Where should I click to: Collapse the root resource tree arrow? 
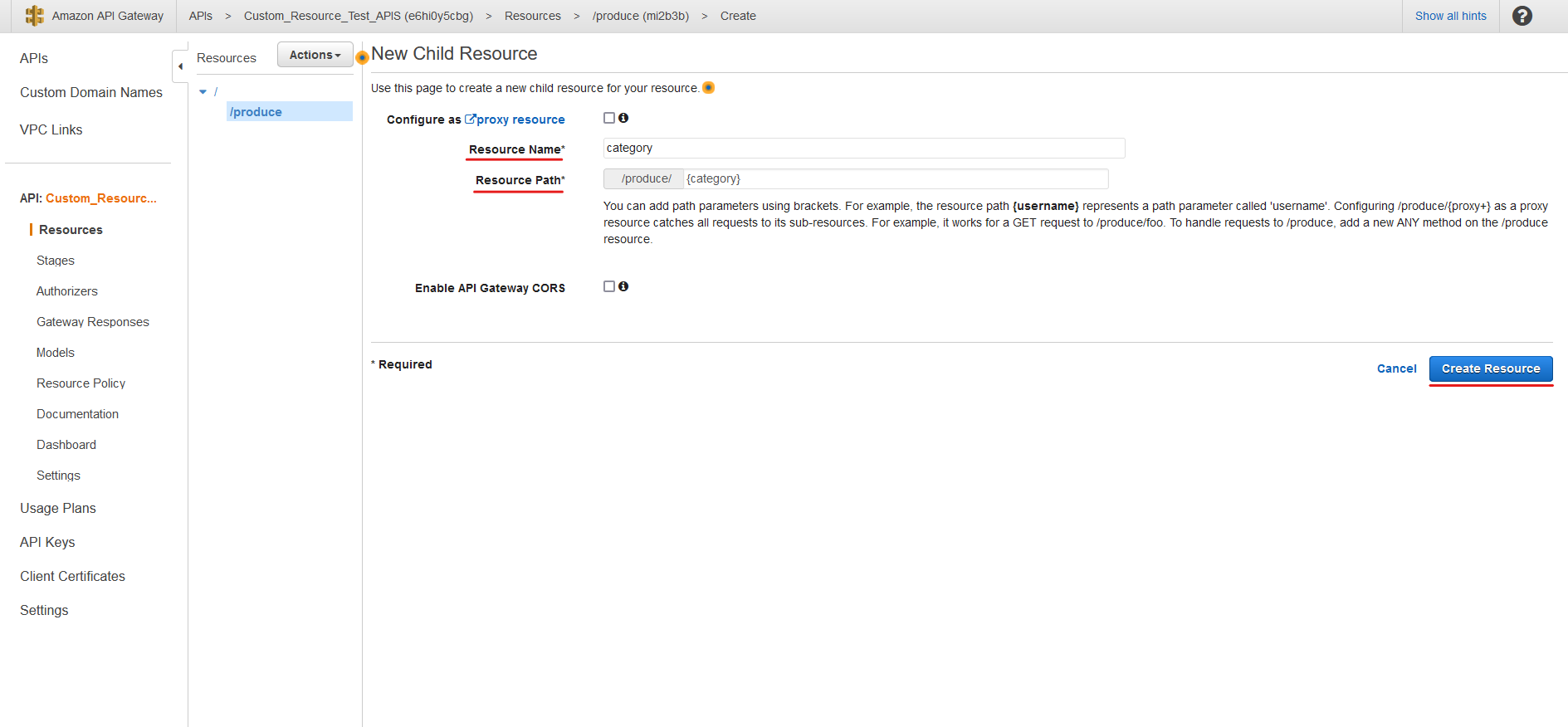click(203, 92)
